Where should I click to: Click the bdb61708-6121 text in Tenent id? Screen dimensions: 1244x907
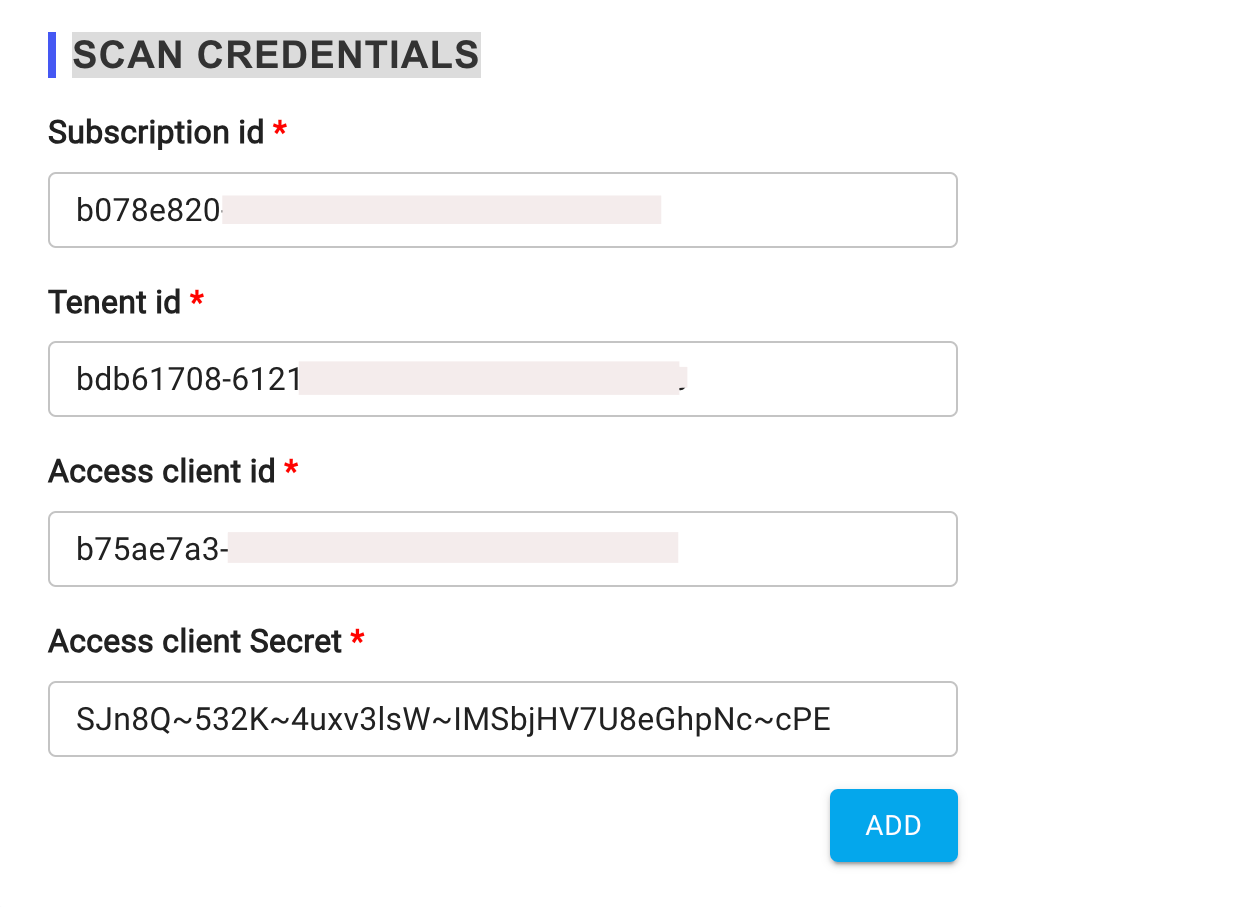click(x=188, y=379)
